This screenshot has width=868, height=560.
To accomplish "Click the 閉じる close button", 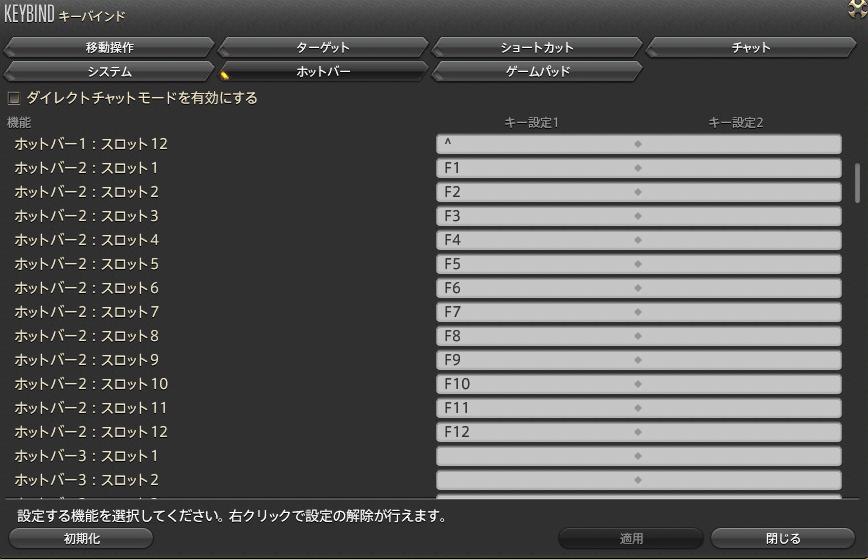I will pyautogui.click(x=783, y=538).
